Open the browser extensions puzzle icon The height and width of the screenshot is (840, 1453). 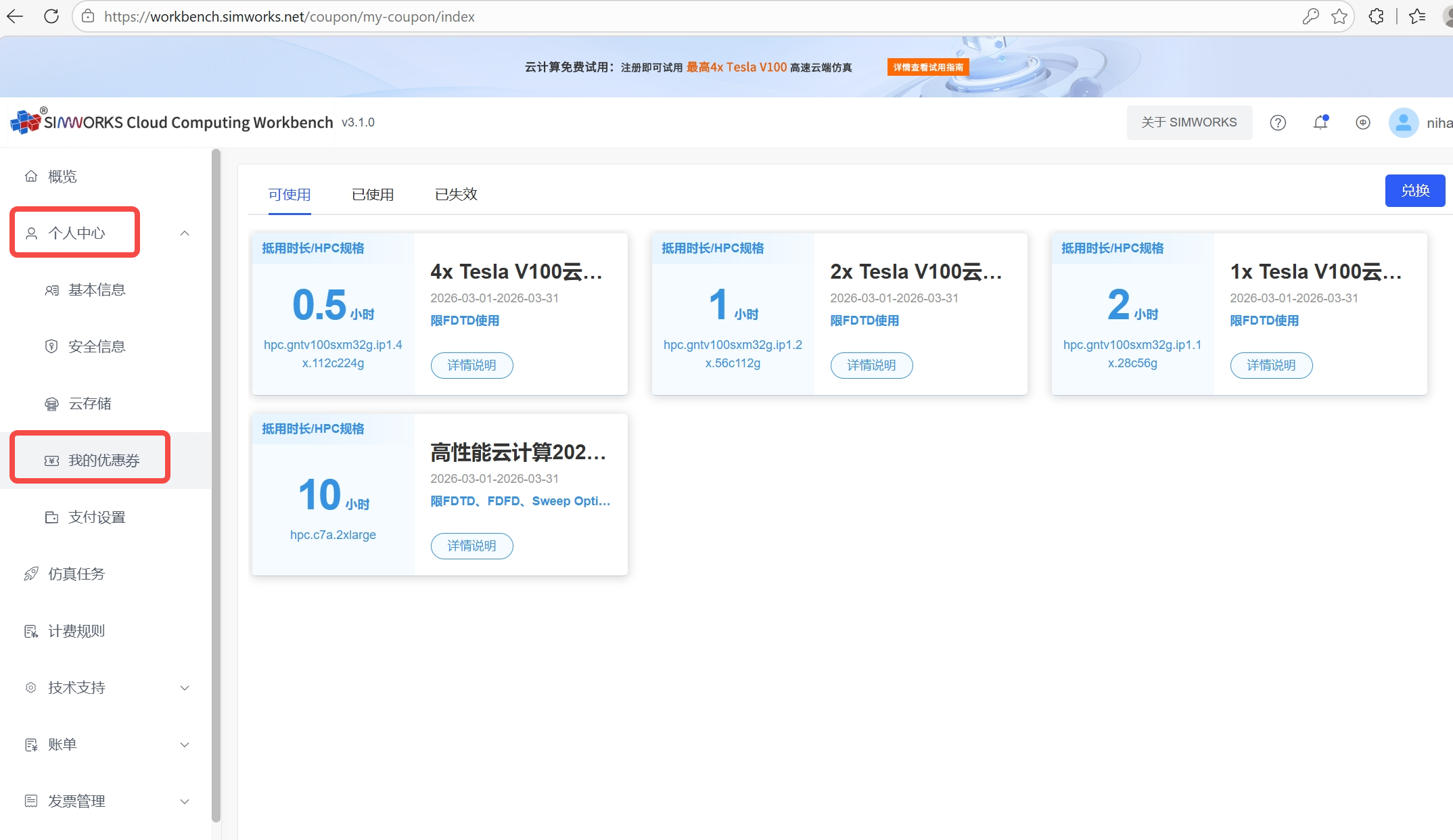click(x=1376, y=16)
